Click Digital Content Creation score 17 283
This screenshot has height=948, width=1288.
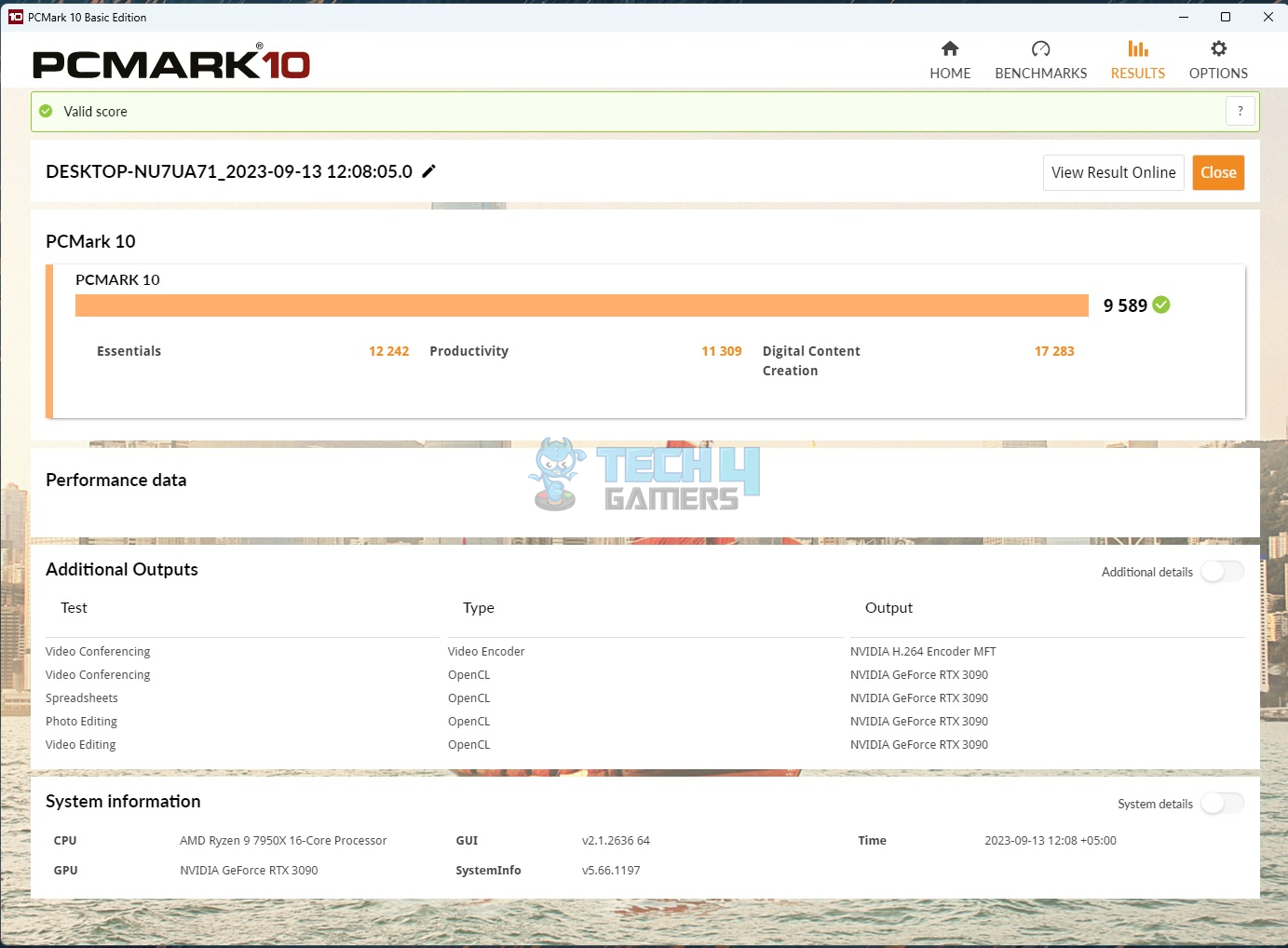[x=1054, y=351]
